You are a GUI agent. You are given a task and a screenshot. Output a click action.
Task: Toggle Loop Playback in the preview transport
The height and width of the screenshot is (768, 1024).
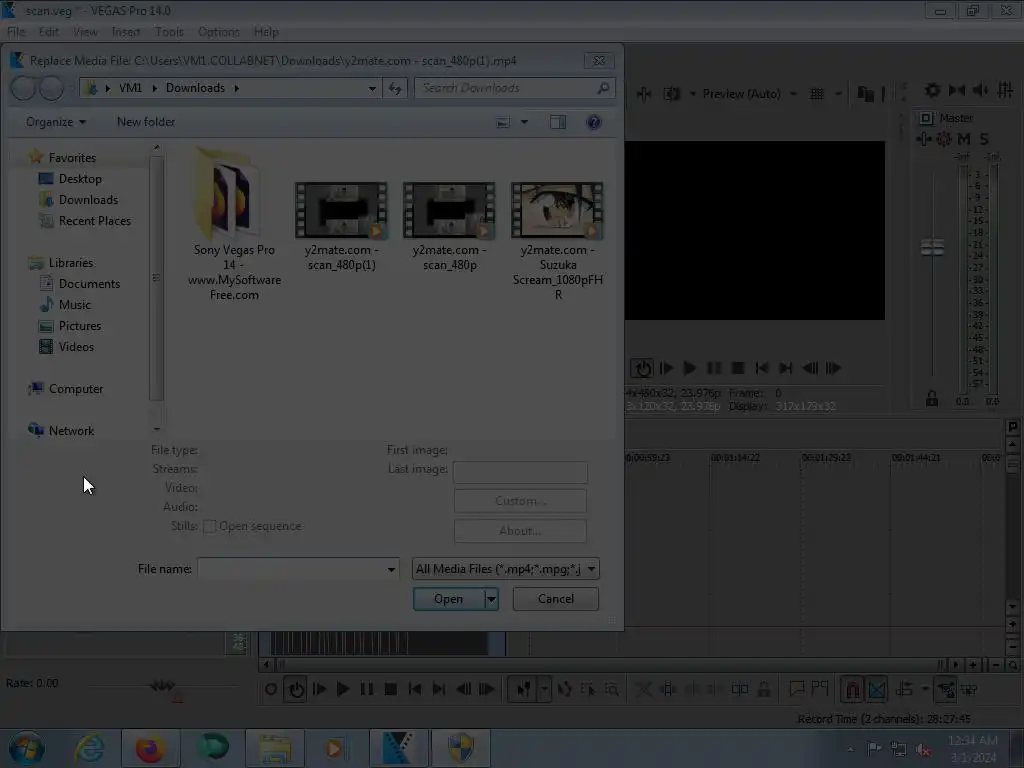(642, 368)
